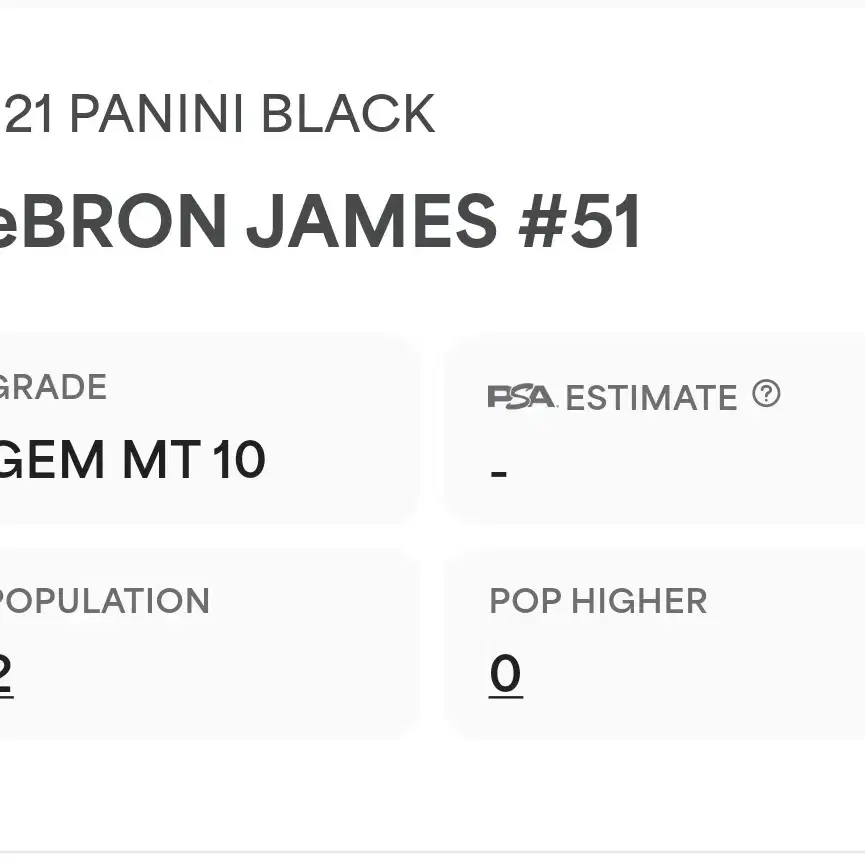865x865 pixels.
Task: Open the PSA Estimate help question mark
Action: [766, 393]
